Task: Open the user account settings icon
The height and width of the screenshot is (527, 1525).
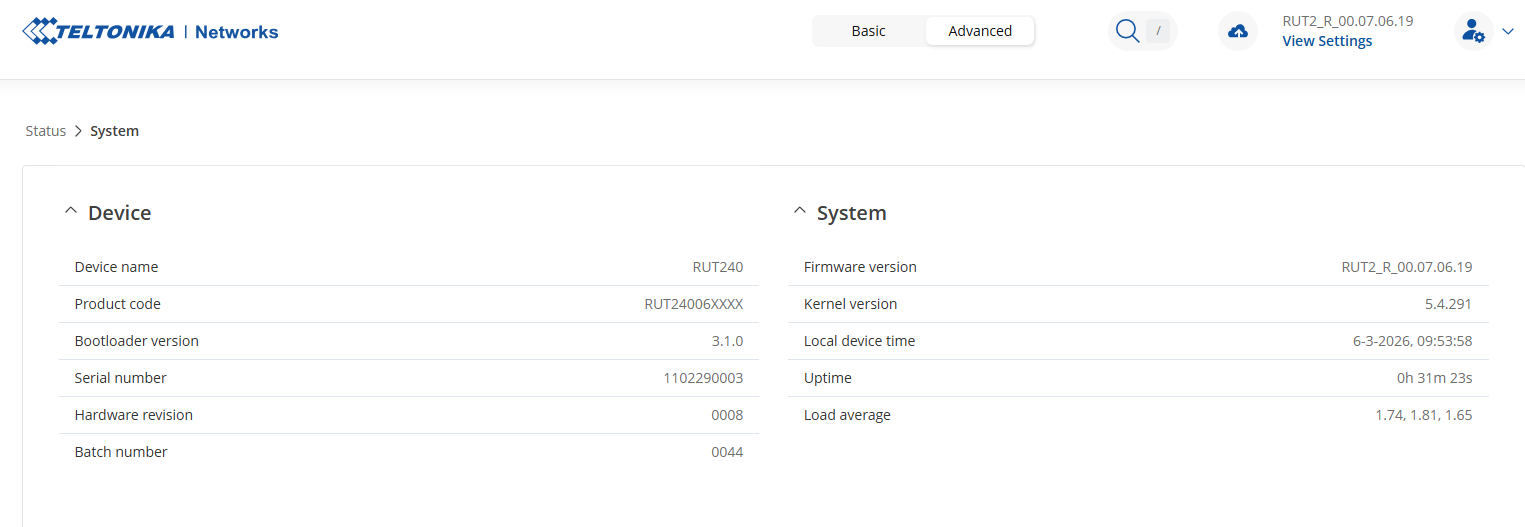Action: click(x=1472, y=31)
